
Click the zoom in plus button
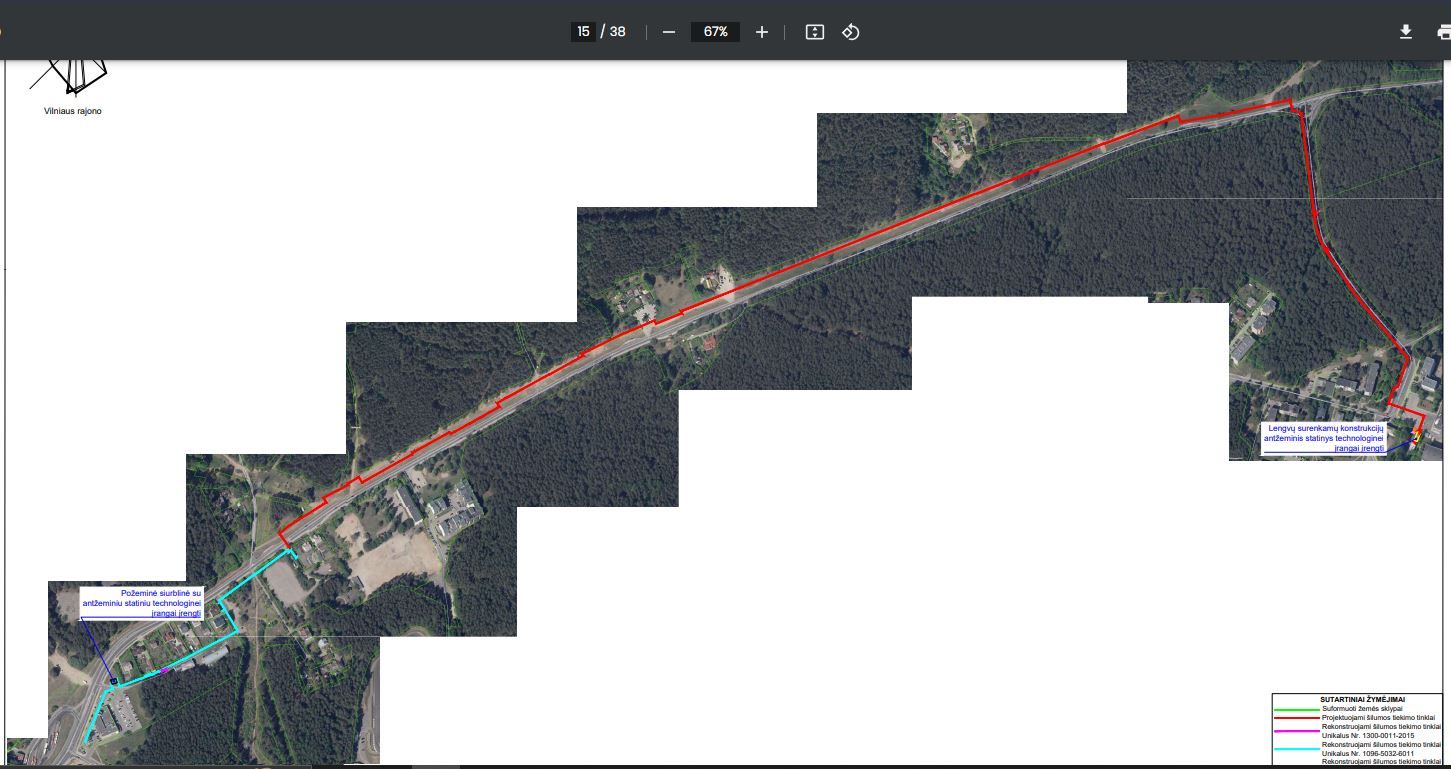[x=762, y=32]
